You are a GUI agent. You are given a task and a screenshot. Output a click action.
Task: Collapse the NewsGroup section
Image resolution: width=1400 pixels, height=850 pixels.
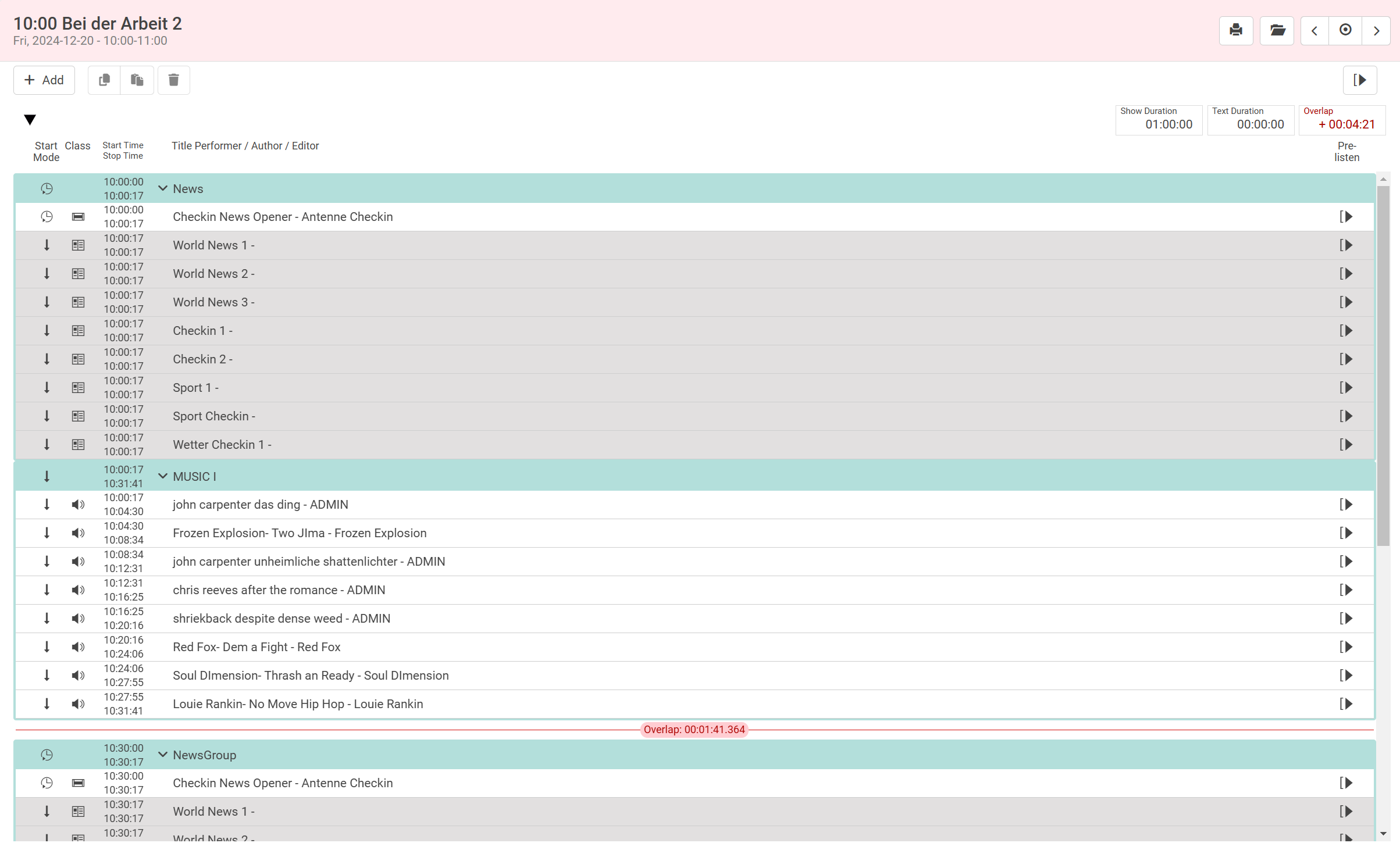[x=163, y=755]
